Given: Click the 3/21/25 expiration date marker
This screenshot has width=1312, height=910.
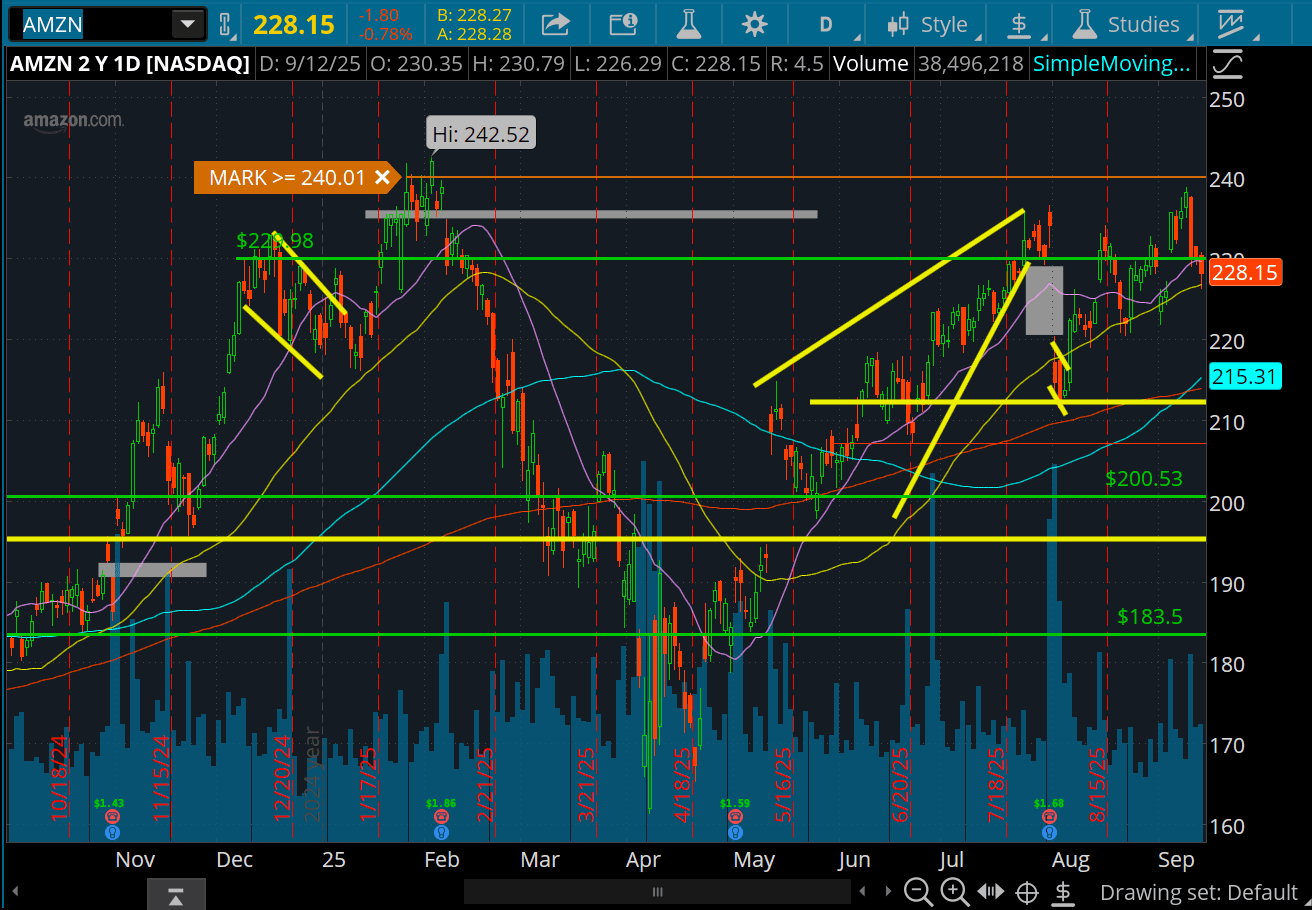Looking at the screenshot, I should [x=587, y=785].
